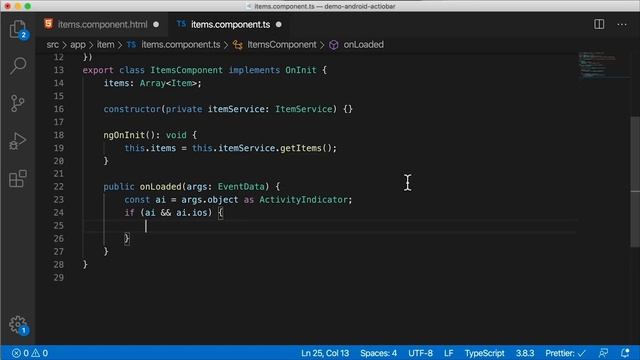
Task: Click the ActivityIndicator type on line 23
Action: (303, 200)
